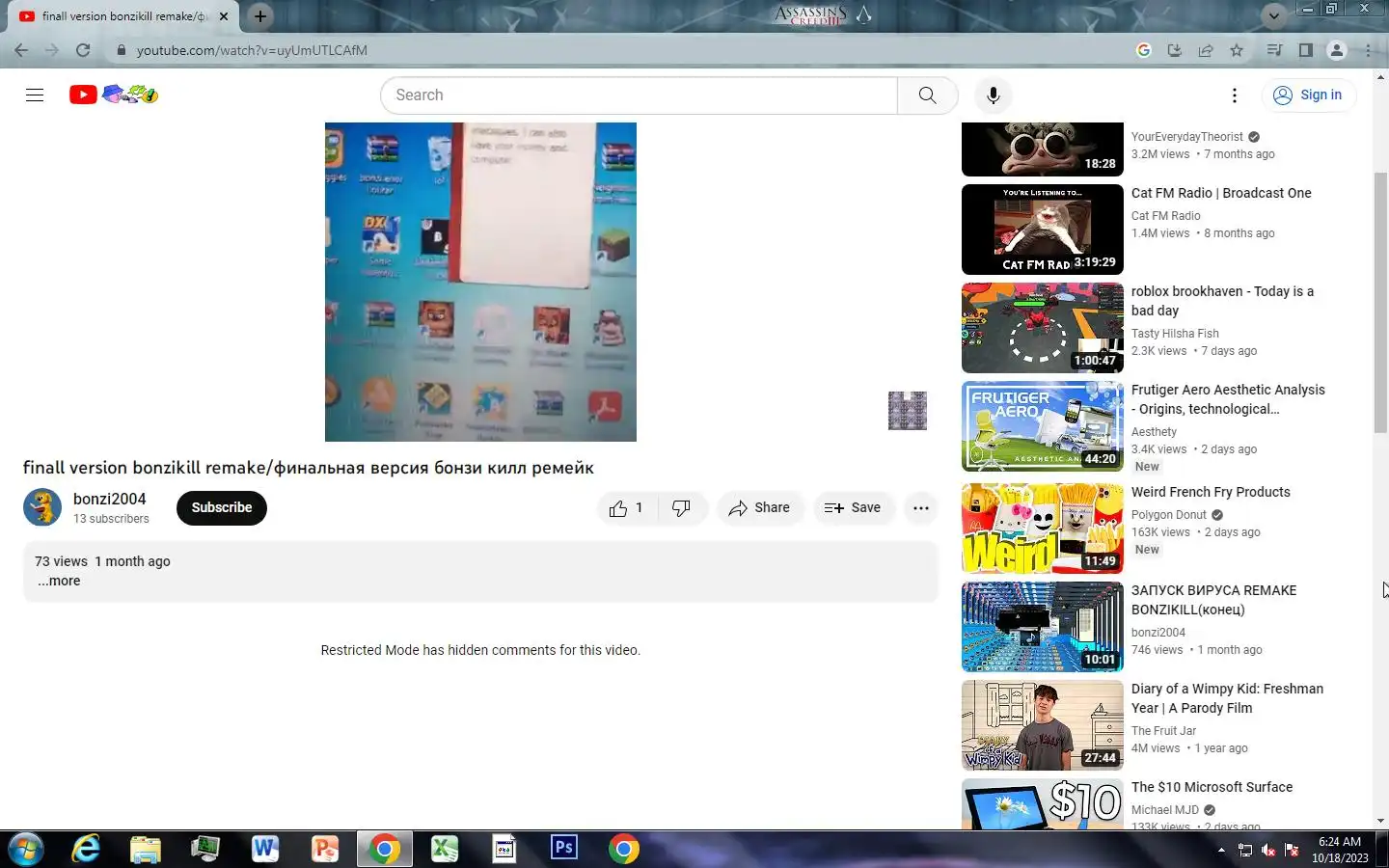Open YouTube settings three-dot menu
The width and height of the screenshot is (1389, 868).
[1234, 95]
